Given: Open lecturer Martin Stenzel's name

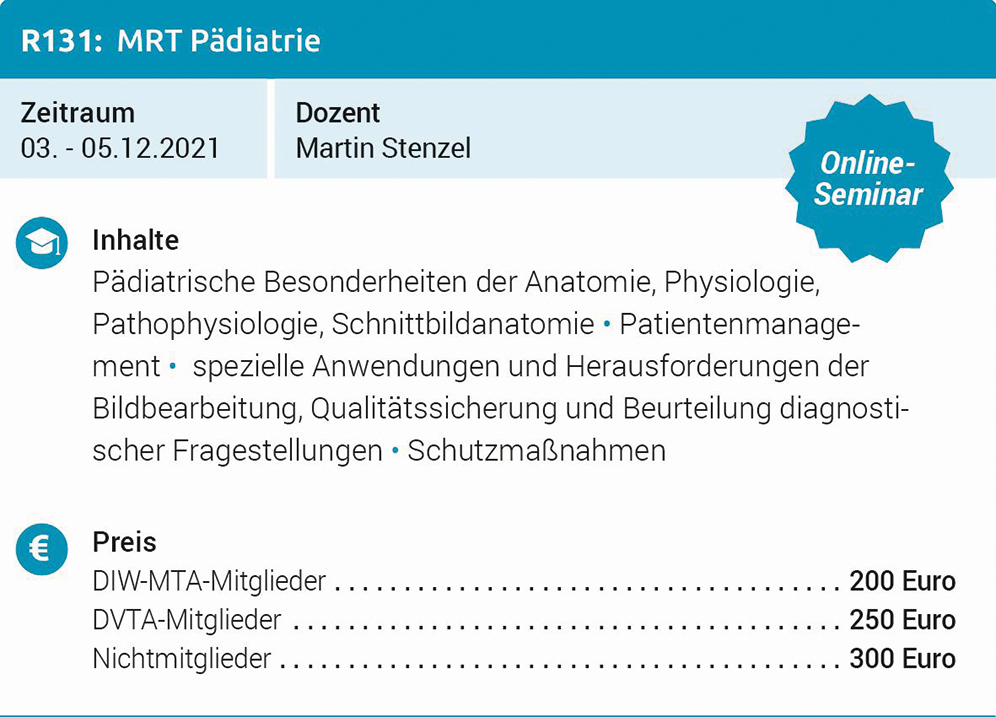Looking at the screenshot, I should tap(383, 148).
